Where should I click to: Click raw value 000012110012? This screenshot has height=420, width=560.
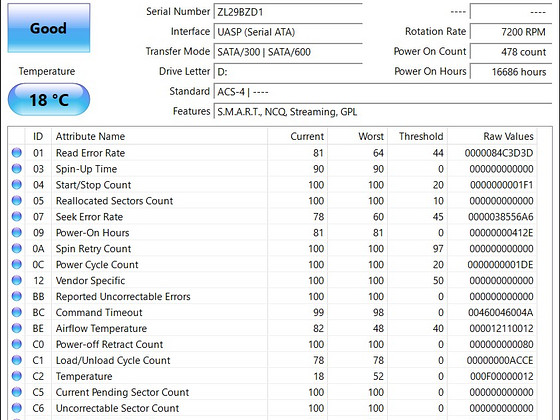click(x=501, y=329)
